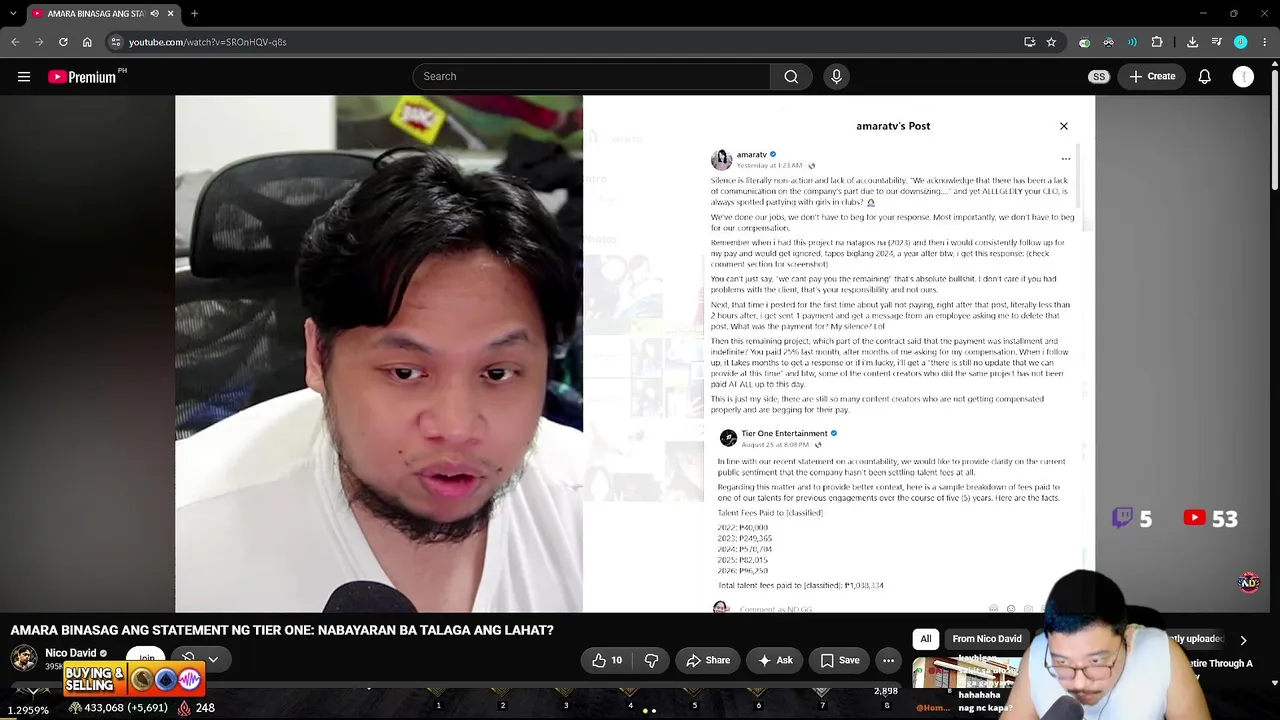Save the video to a playlist

(840, 660)
